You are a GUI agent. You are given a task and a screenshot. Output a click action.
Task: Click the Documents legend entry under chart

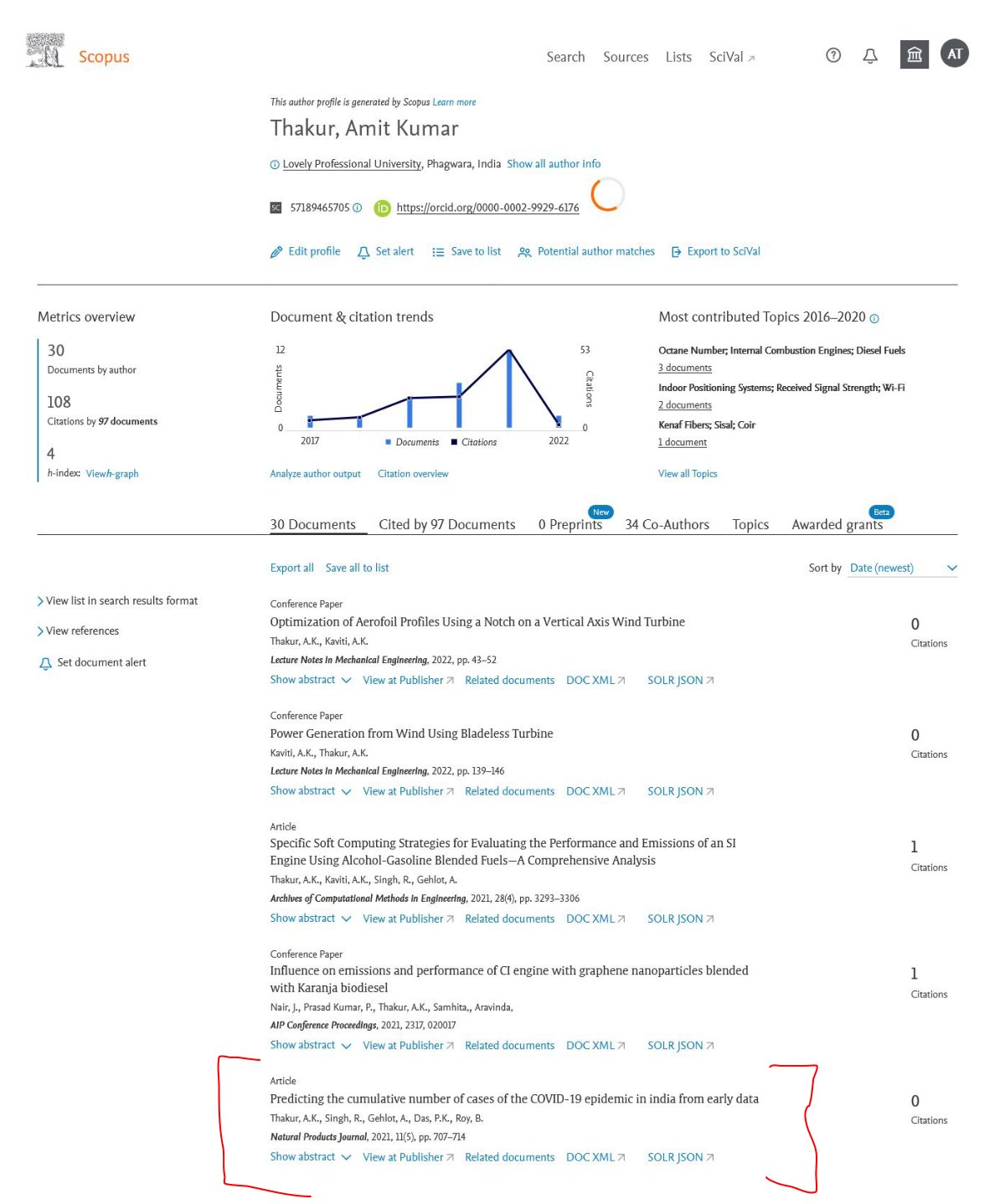412,442
